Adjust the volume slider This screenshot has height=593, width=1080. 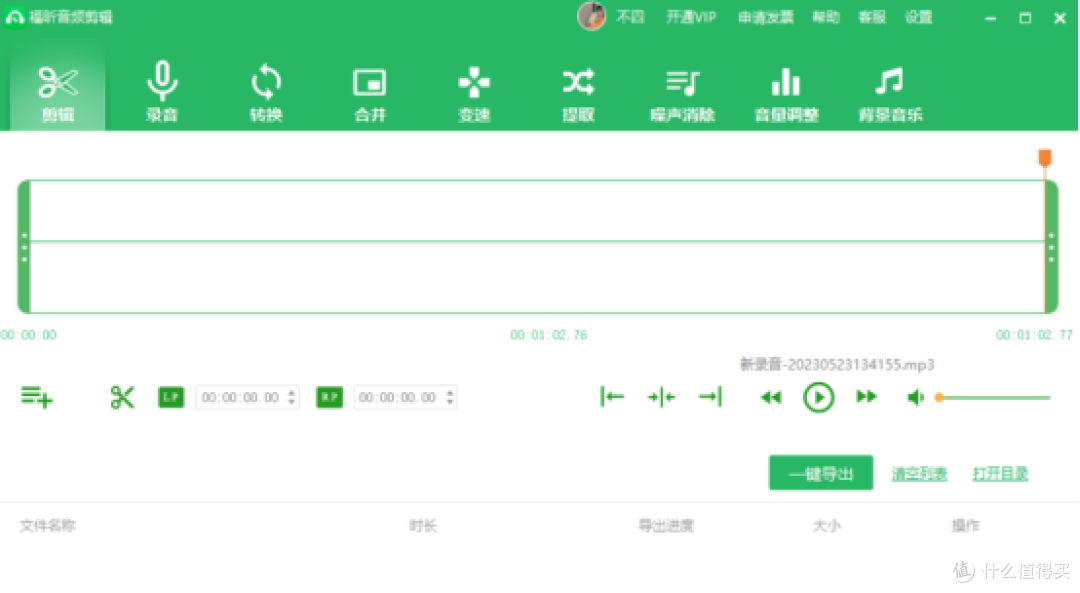click(x=993, y=397)
